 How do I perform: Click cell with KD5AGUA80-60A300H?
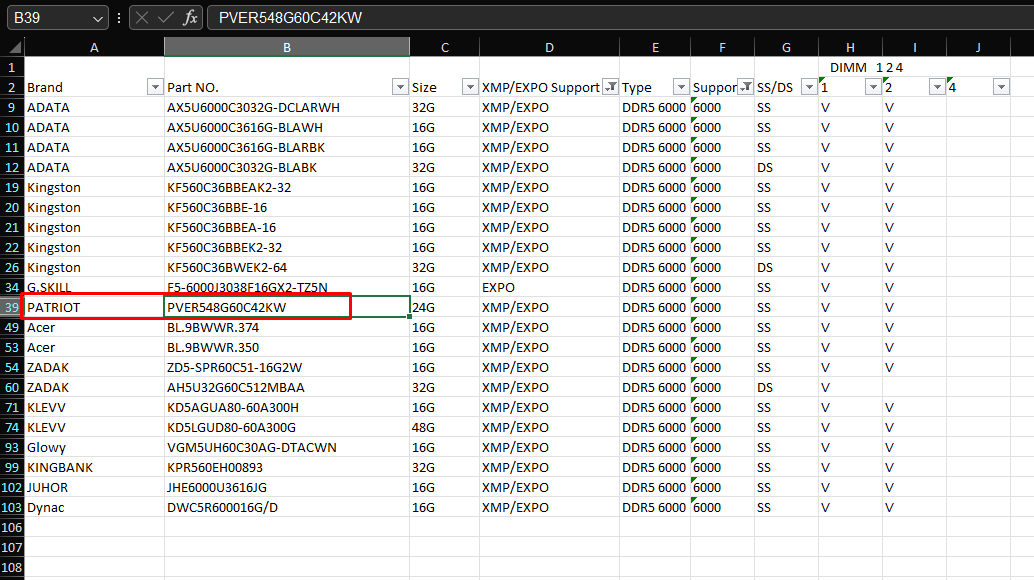click(x=287, y=407)
